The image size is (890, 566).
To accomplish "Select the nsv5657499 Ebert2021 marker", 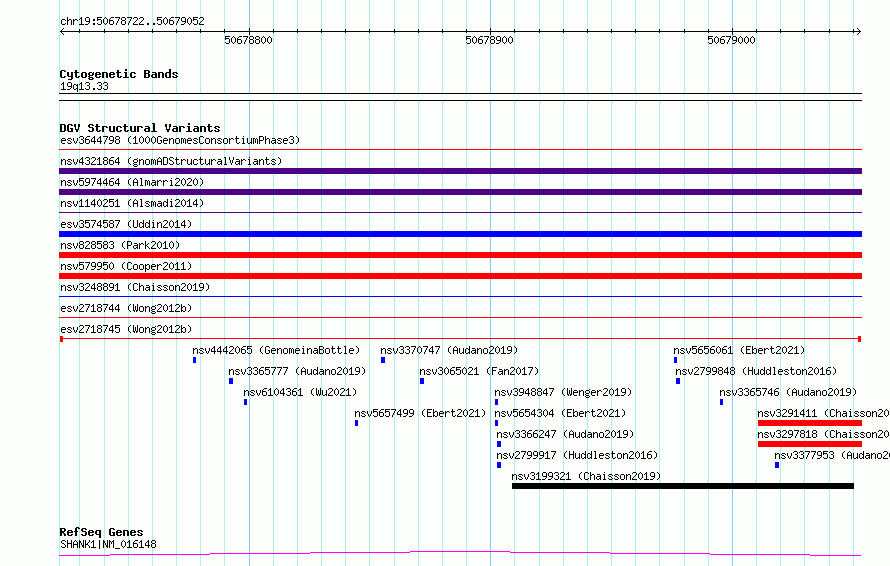I will [x=356, y=423].
